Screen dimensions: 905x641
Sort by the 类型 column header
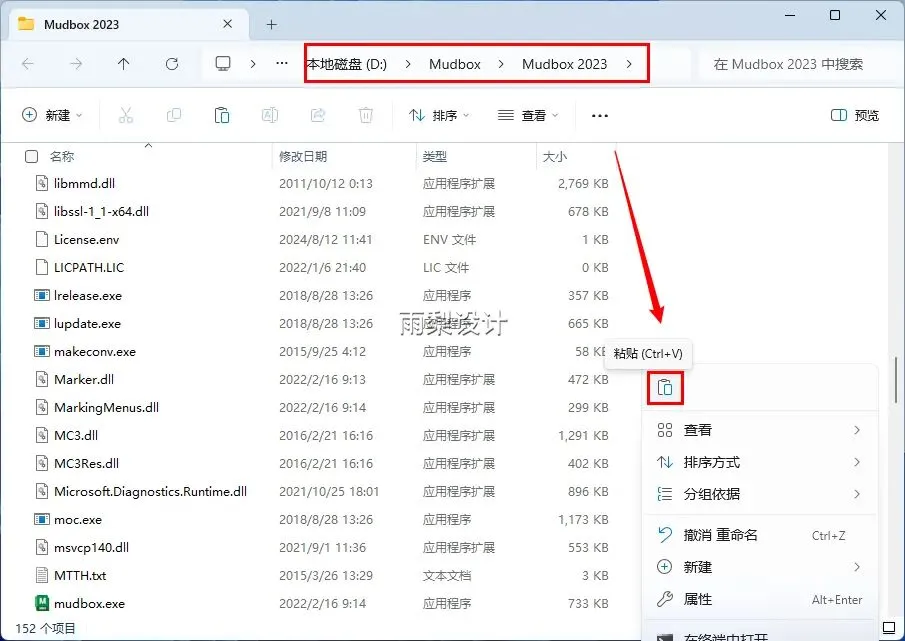point(435,156)
